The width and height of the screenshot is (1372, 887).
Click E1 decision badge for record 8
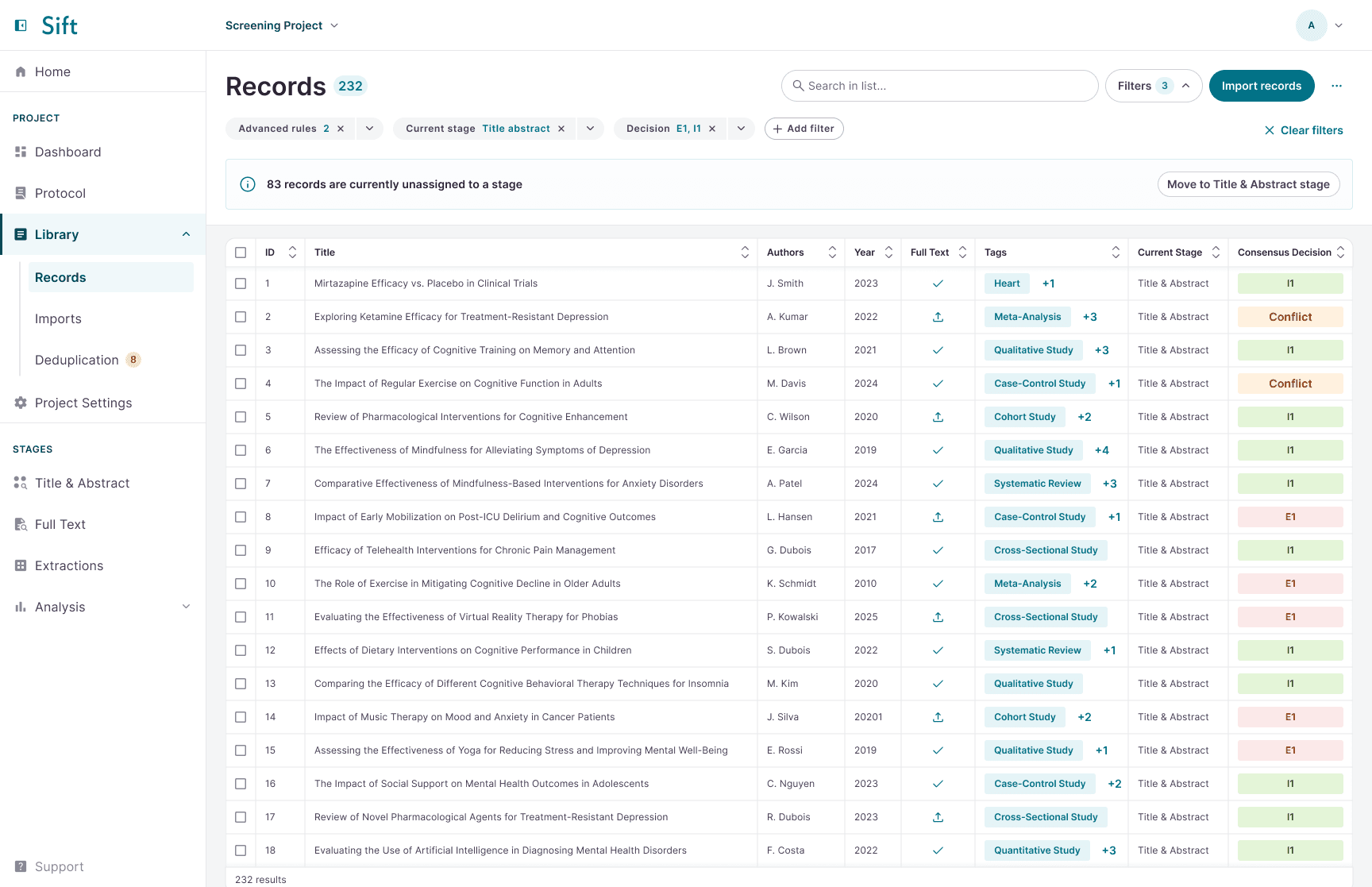[x=1290, y=517]
